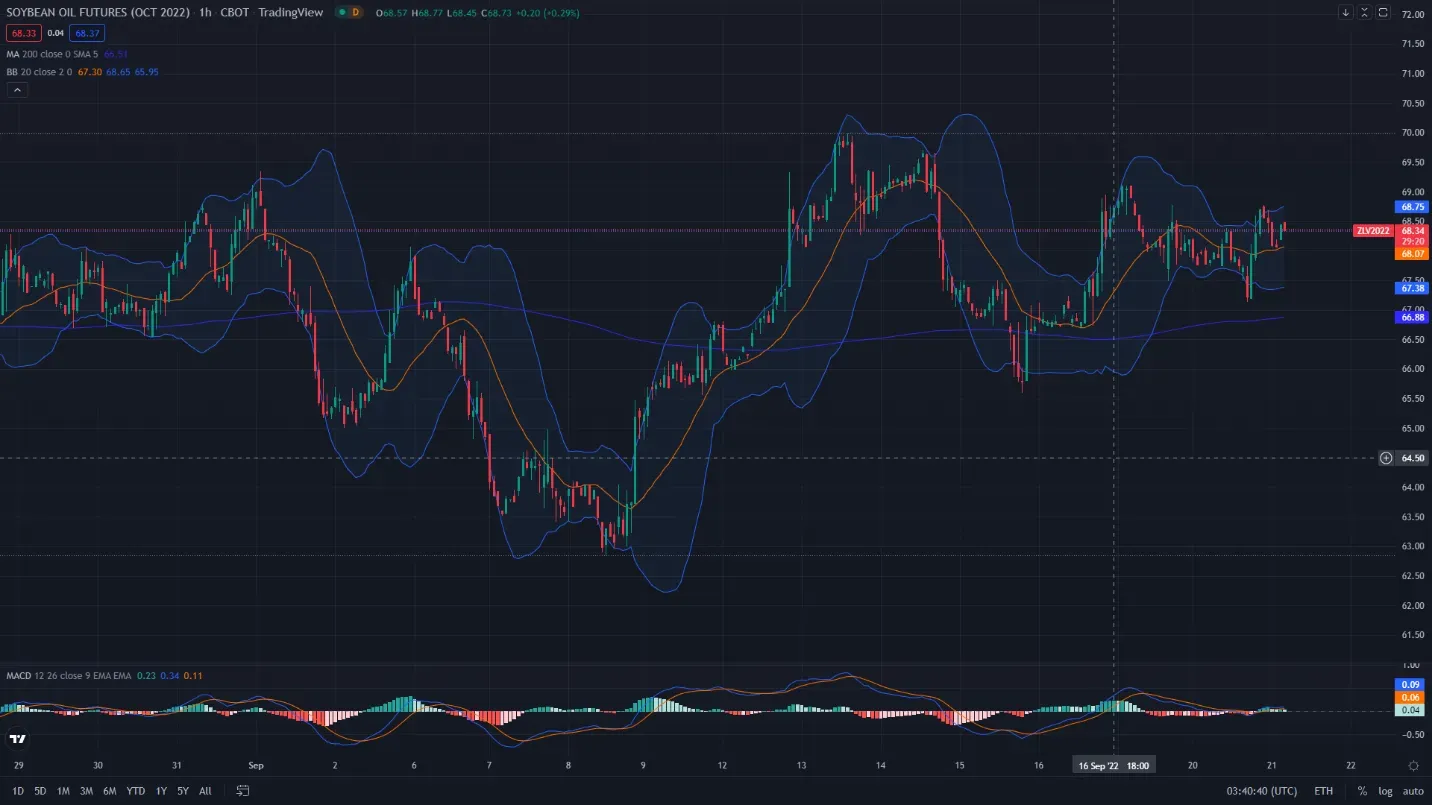Click the 64.50 crosshair price label
The height and width of the screenshot is (805, 1432).
1413,458
